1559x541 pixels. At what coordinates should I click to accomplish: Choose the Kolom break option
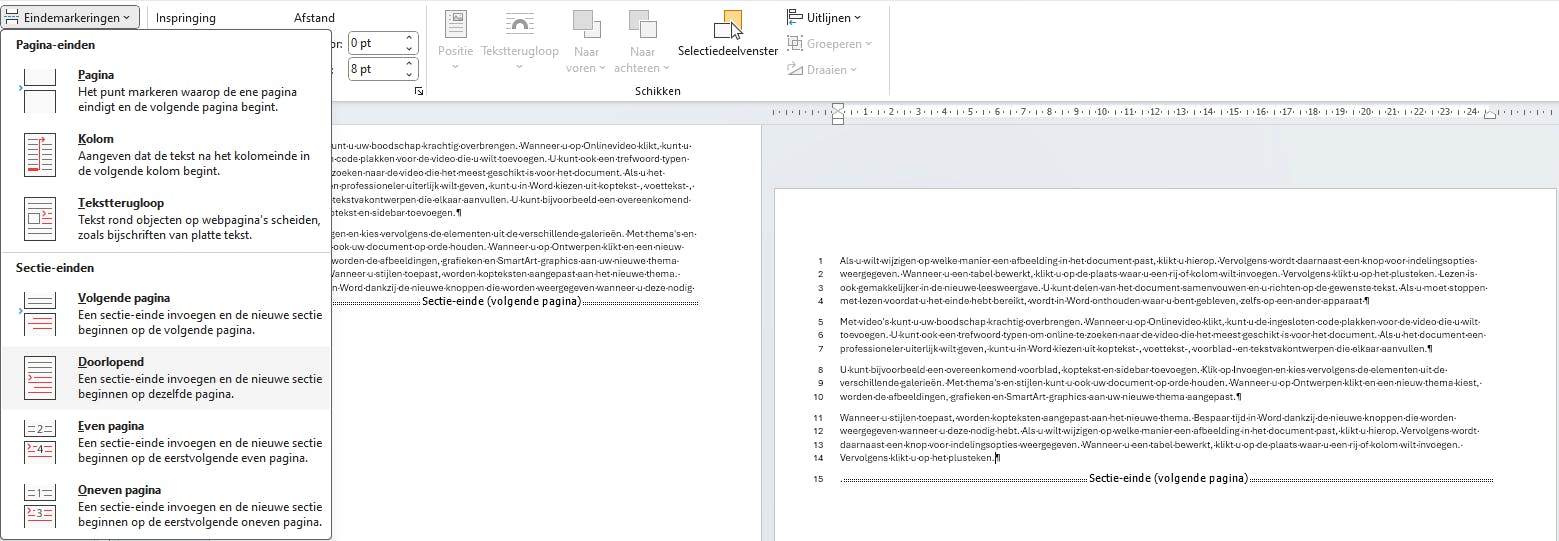(x=166, y=155)
